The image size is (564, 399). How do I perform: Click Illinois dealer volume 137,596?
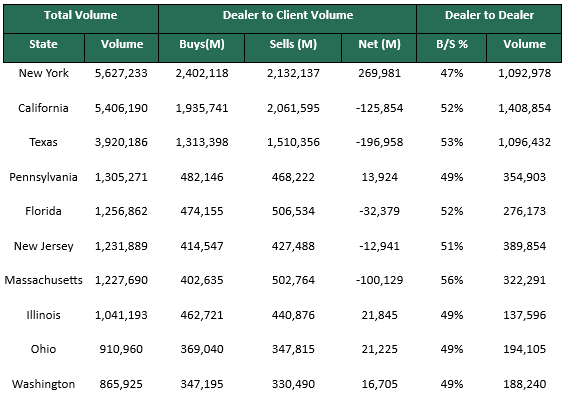click(x=524, y=315)
